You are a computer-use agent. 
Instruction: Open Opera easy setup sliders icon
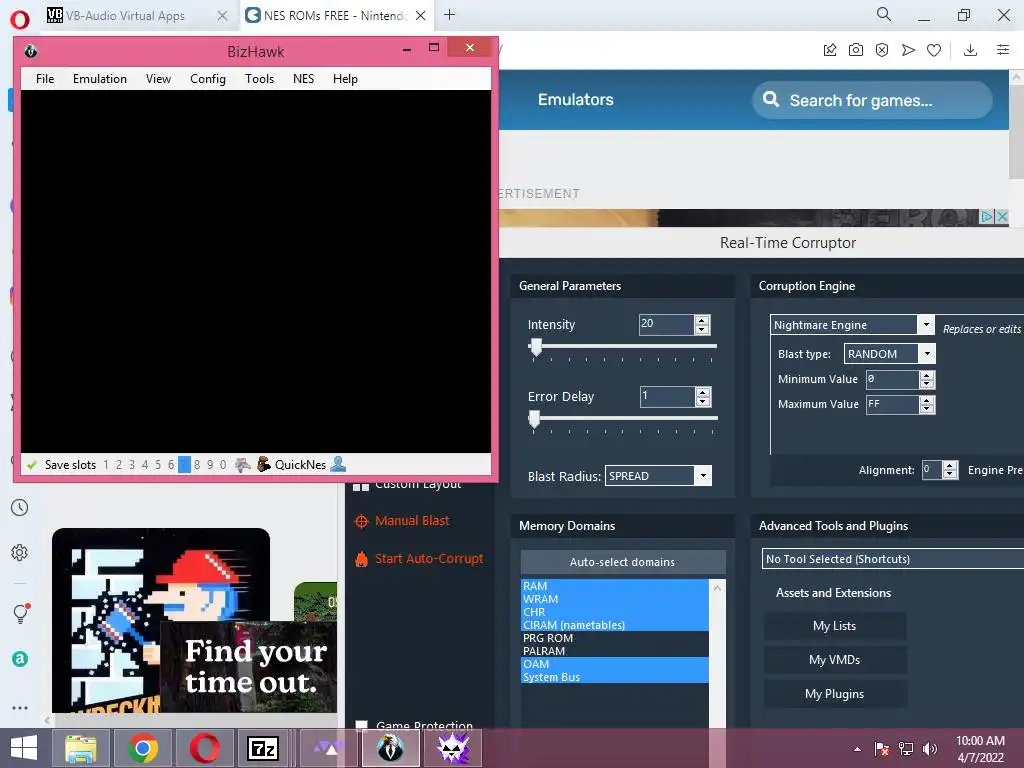(x=1003, y=50)
